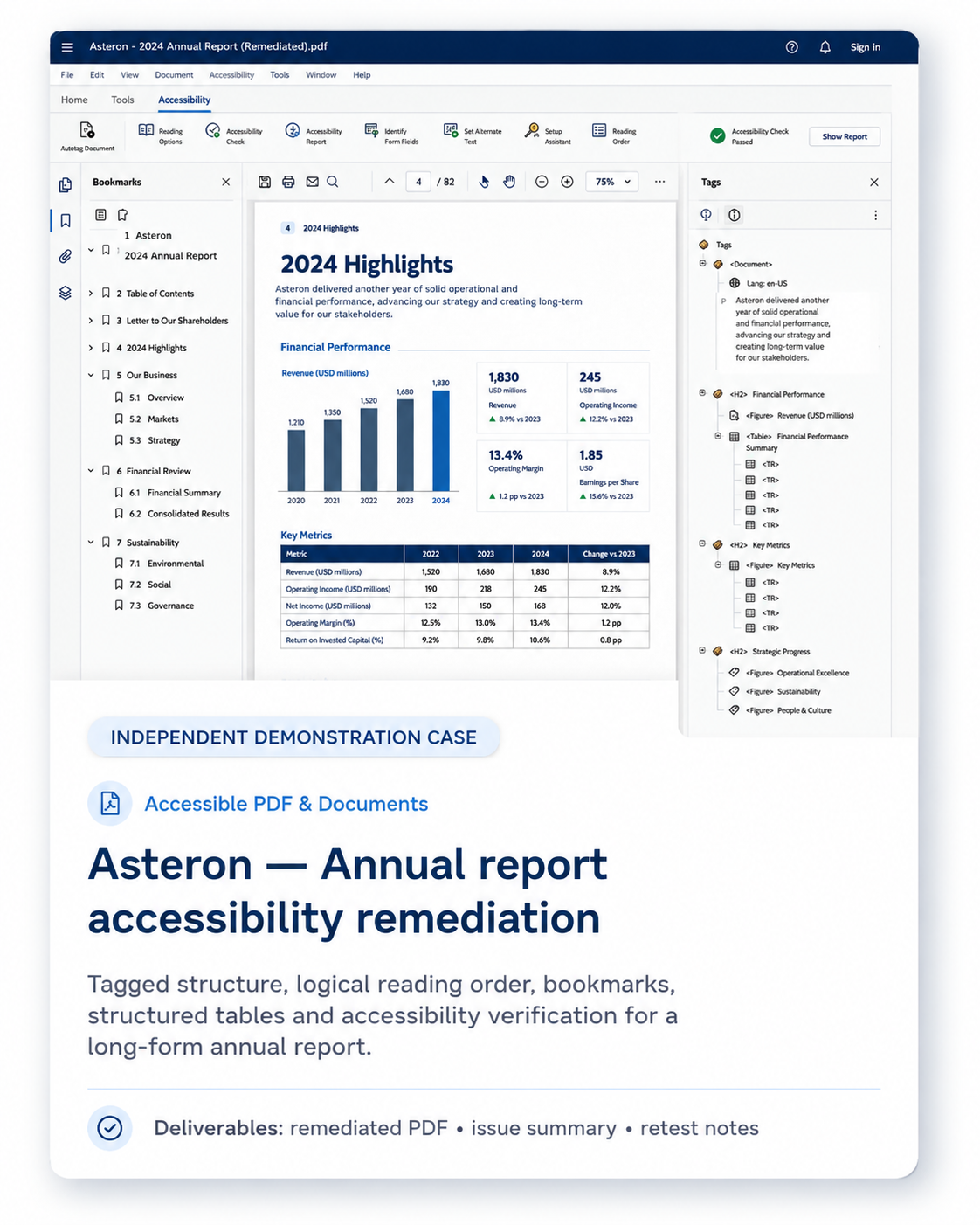Click the save icon in document toolbar

[265, 182]
